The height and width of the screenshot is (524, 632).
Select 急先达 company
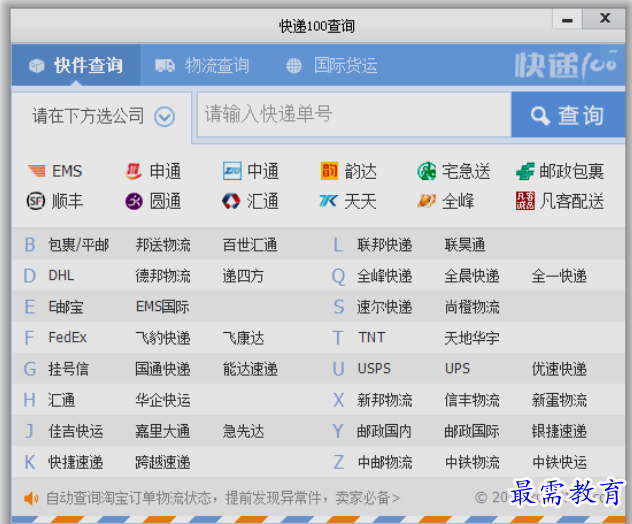[243, 431]
